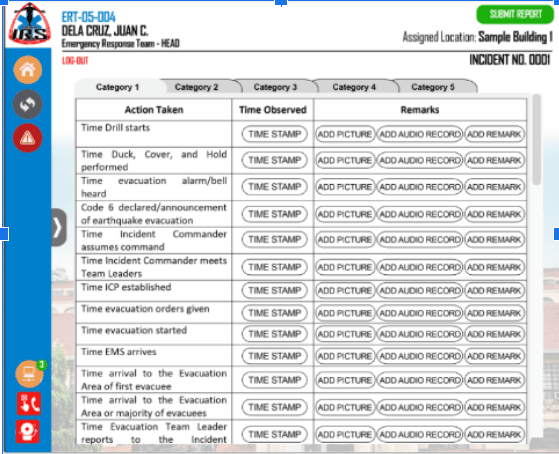Add picture for Time ICP established
559x454 pixels.
coord(345,291)
